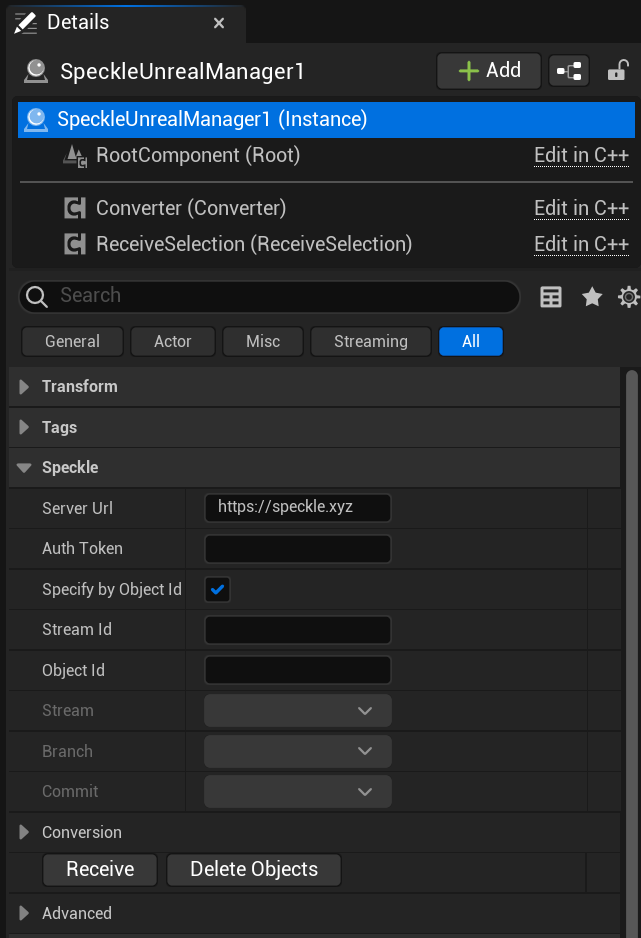Click the Receive button
The image size is (641, 938).
click(x=100, y=869)
